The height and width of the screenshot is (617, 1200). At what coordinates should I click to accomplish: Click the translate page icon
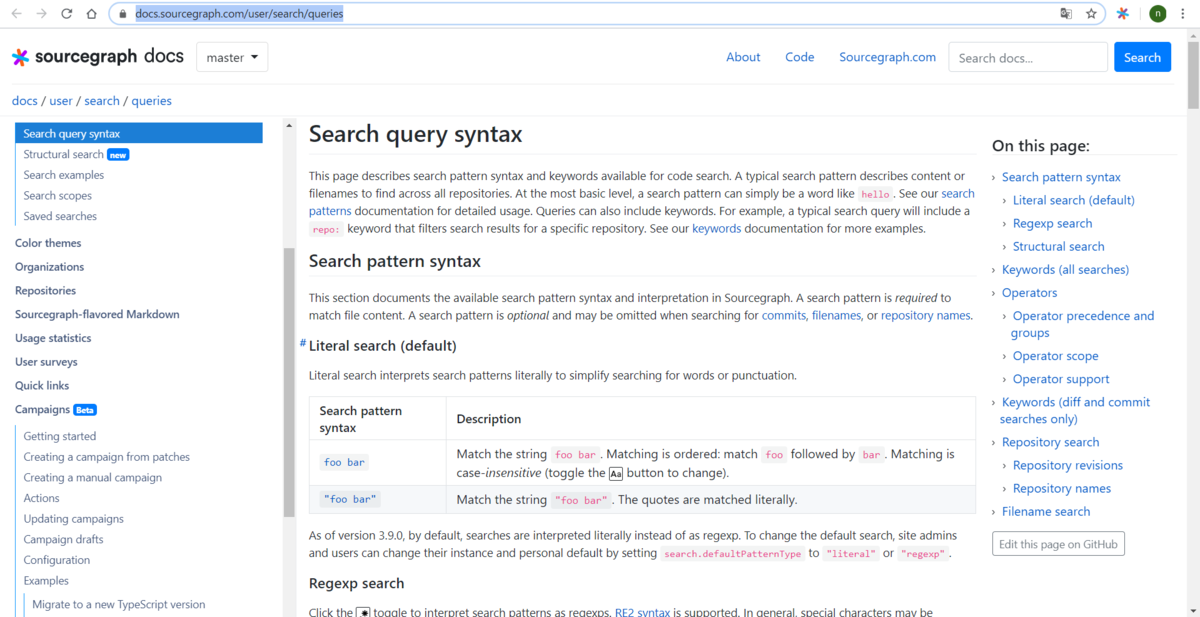tap(1066, 14)
